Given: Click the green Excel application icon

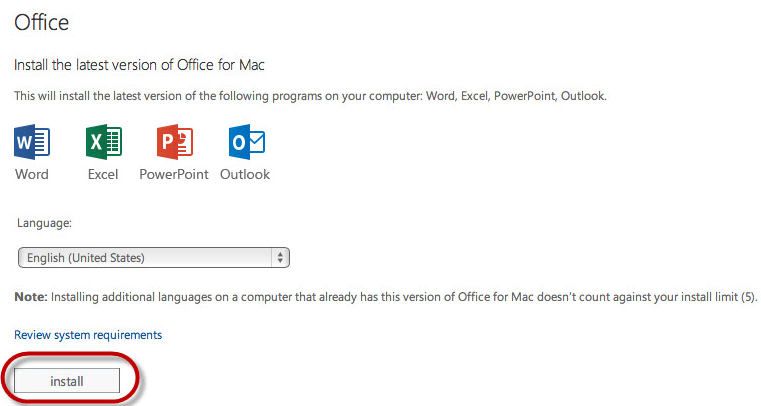Looking at the screenshot, I should click(103, 142).
